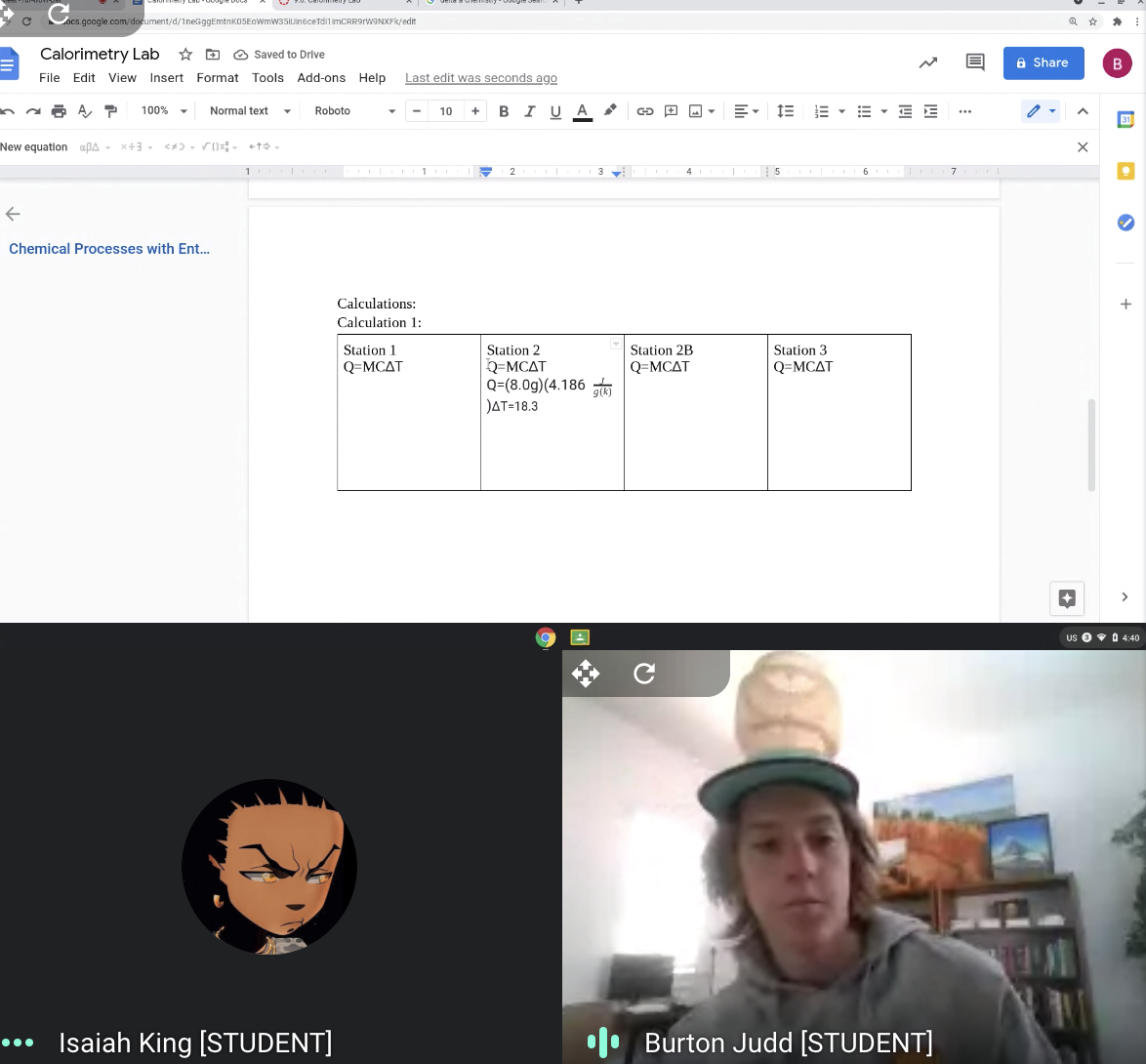Close document outline with back arrow

pyautogui.click(x=13, y=214)
